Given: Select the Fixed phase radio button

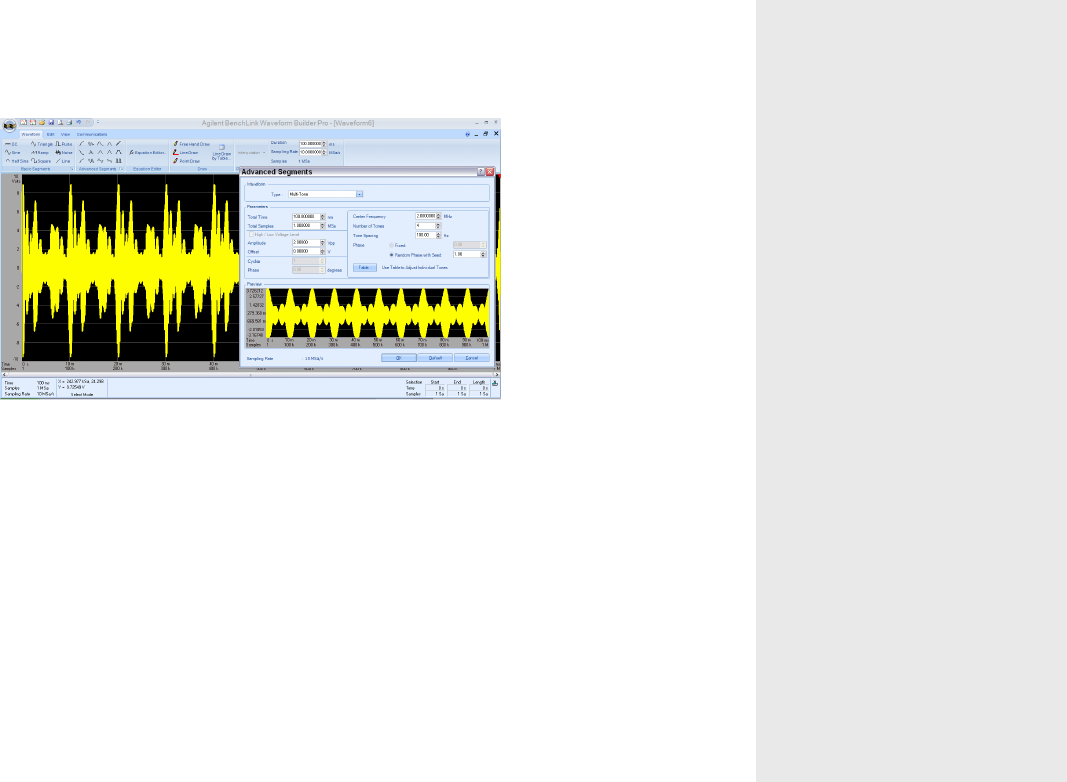Looking at the screenshot, I should pyautogui.click(x=391, y=245).
